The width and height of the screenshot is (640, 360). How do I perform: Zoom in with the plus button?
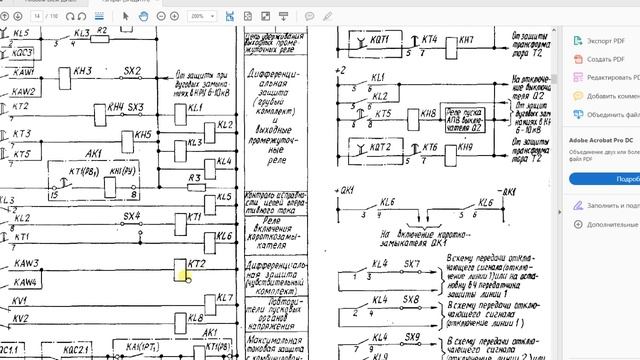point(174,16)
